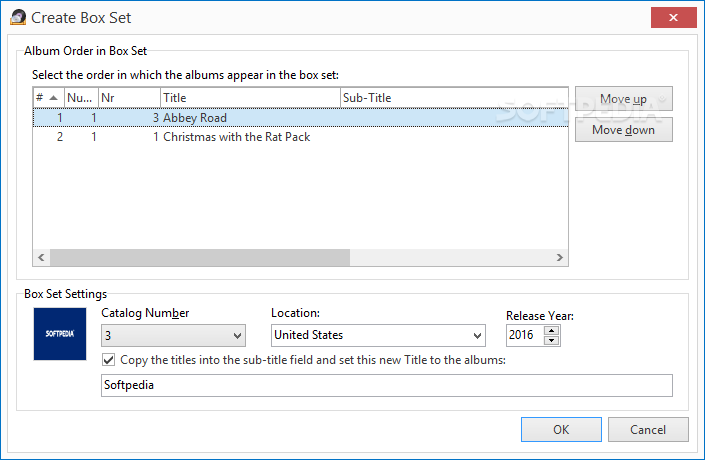The height and width of the screenshot is (460, 705).
Task: Click the sort arrow in # column header
Action: click(54, 98)
